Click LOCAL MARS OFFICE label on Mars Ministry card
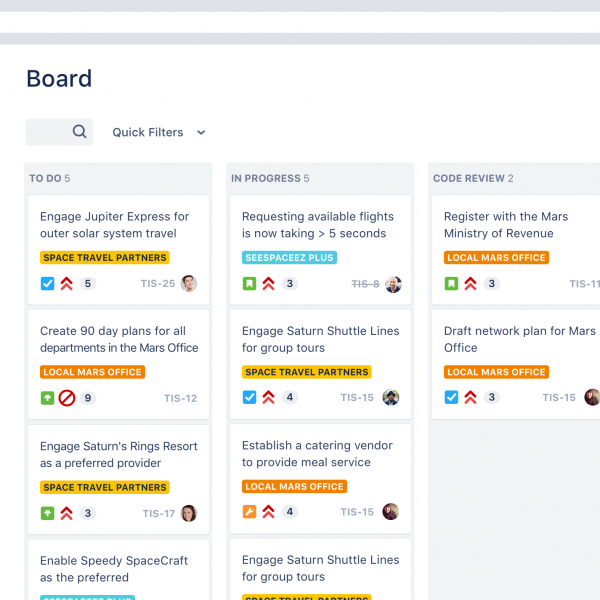Viewport: 600px width, 600px height. (497, 258)
